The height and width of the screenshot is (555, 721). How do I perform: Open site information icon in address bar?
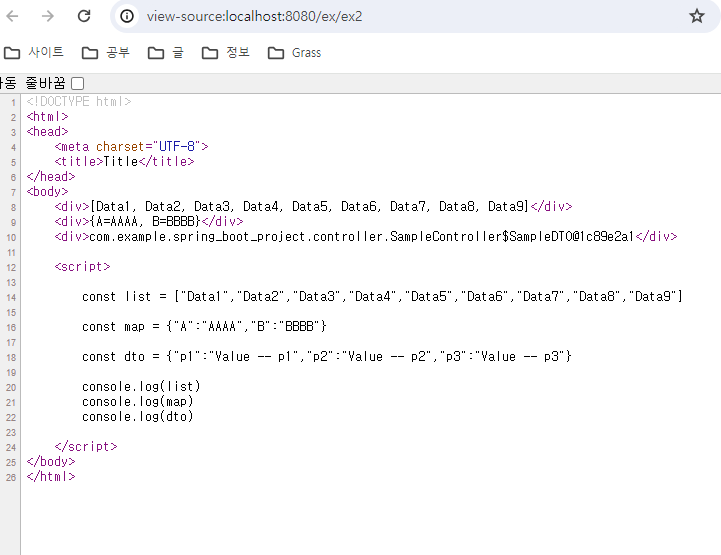127,16
